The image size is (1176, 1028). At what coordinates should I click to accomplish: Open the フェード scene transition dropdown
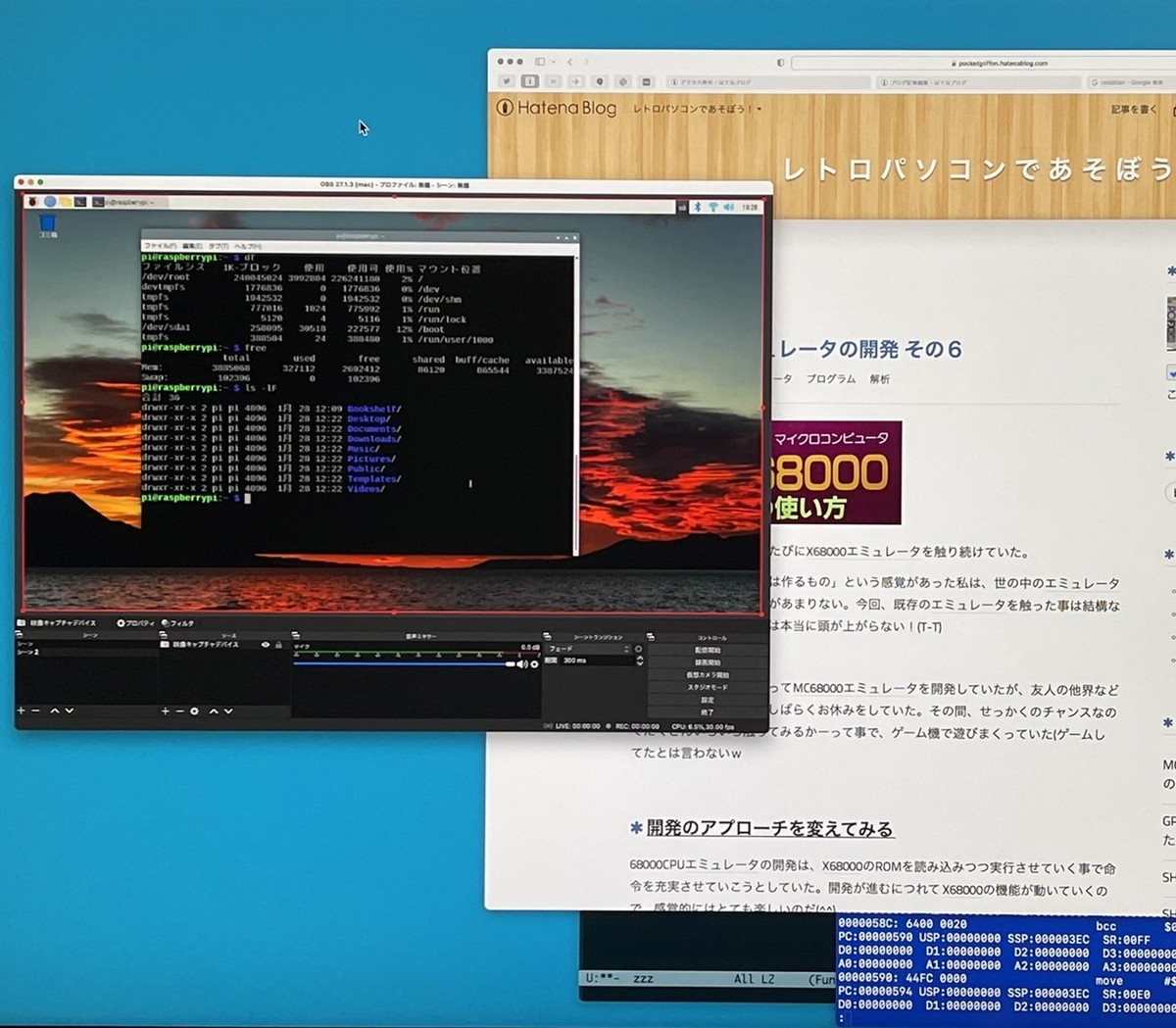(588, 649)
